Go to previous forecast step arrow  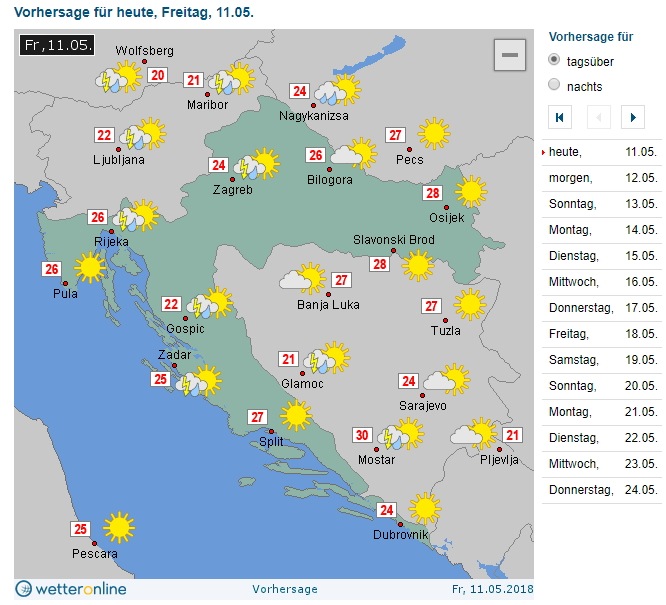tap(596, 117)
